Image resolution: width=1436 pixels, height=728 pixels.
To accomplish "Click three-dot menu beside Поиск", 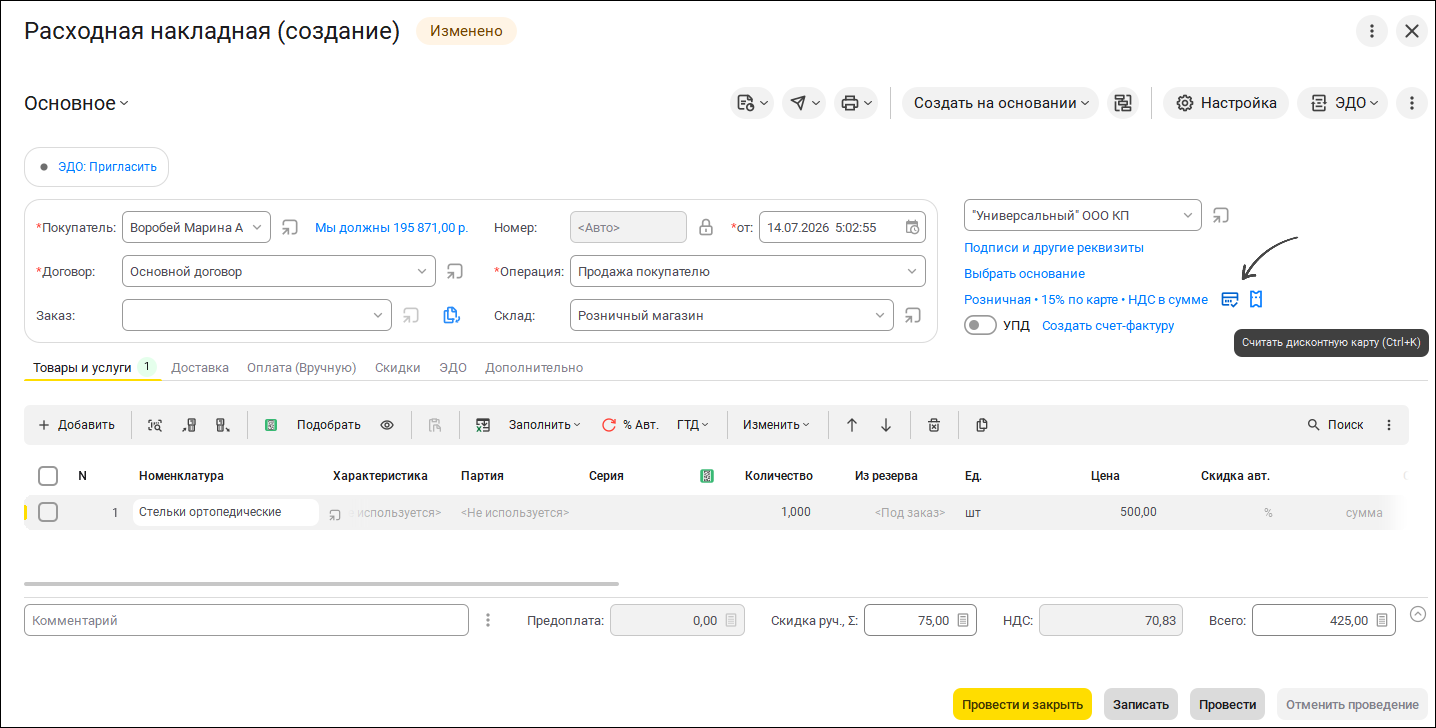I will 1389,425.
